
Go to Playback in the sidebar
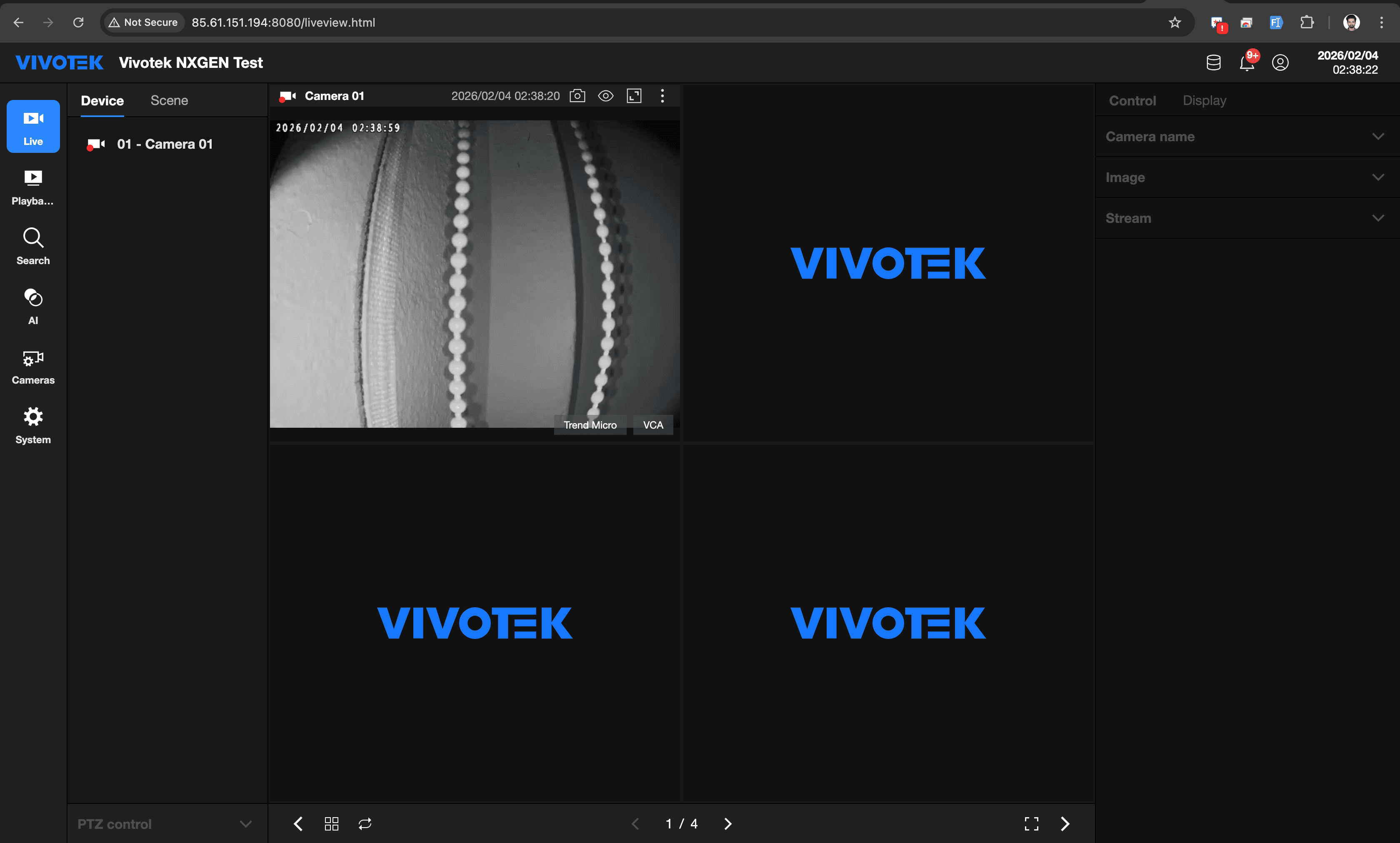click(x=33, y=187)
